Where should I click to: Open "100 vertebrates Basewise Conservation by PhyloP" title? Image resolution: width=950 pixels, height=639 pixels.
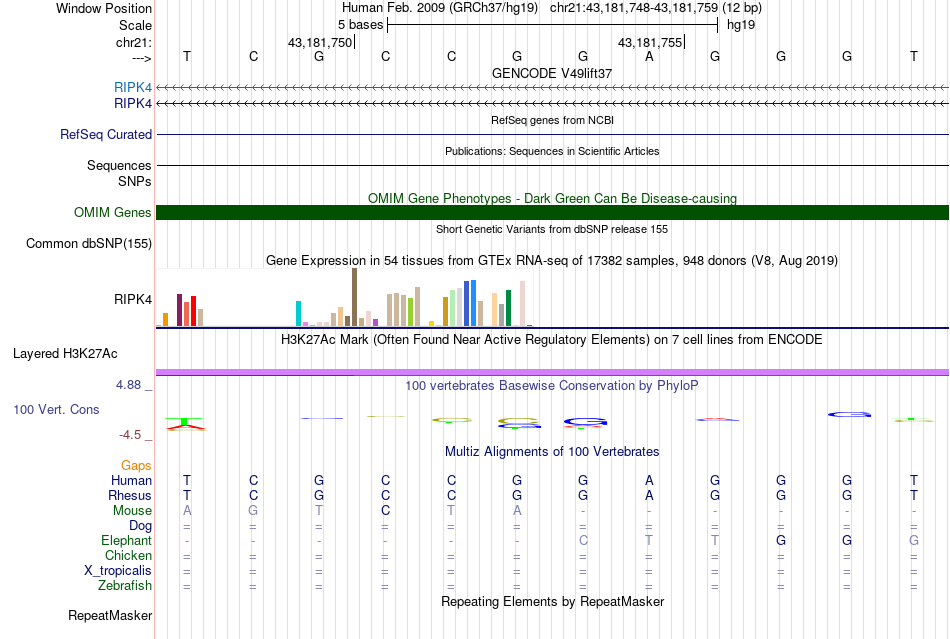point(552,385)
